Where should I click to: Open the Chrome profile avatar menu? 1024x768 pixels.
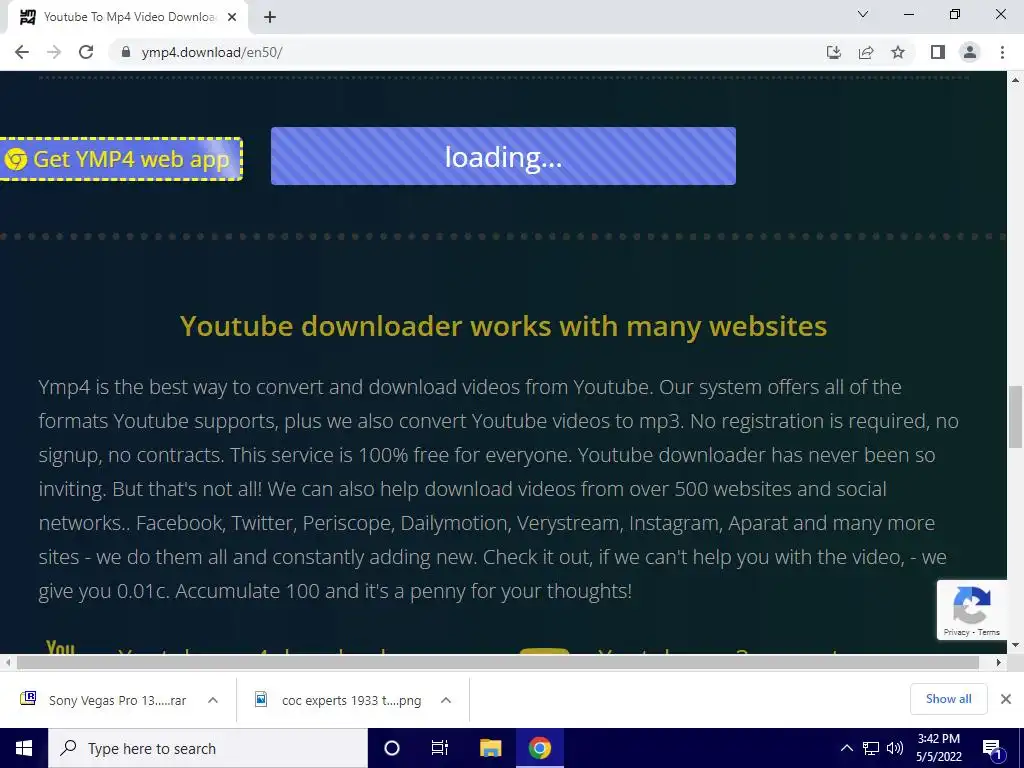(x=970, y=52)
